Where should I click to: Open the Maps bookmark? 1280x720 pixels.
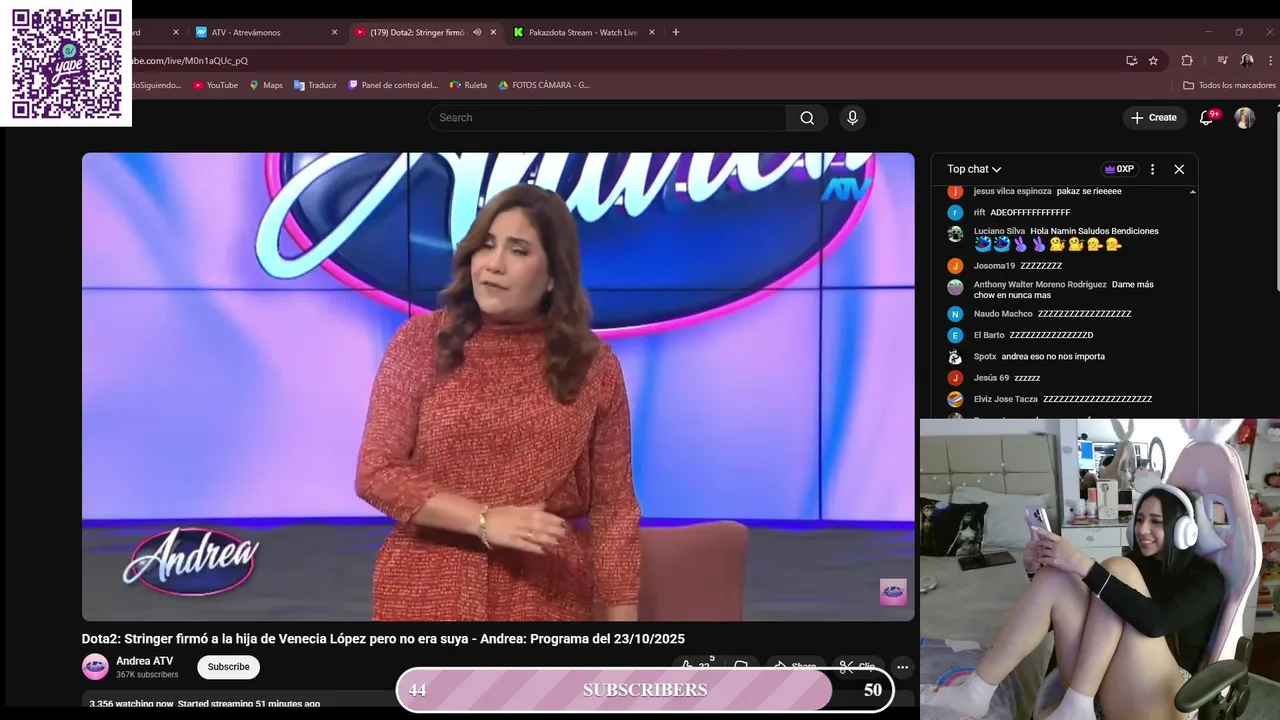click(266, 85)
